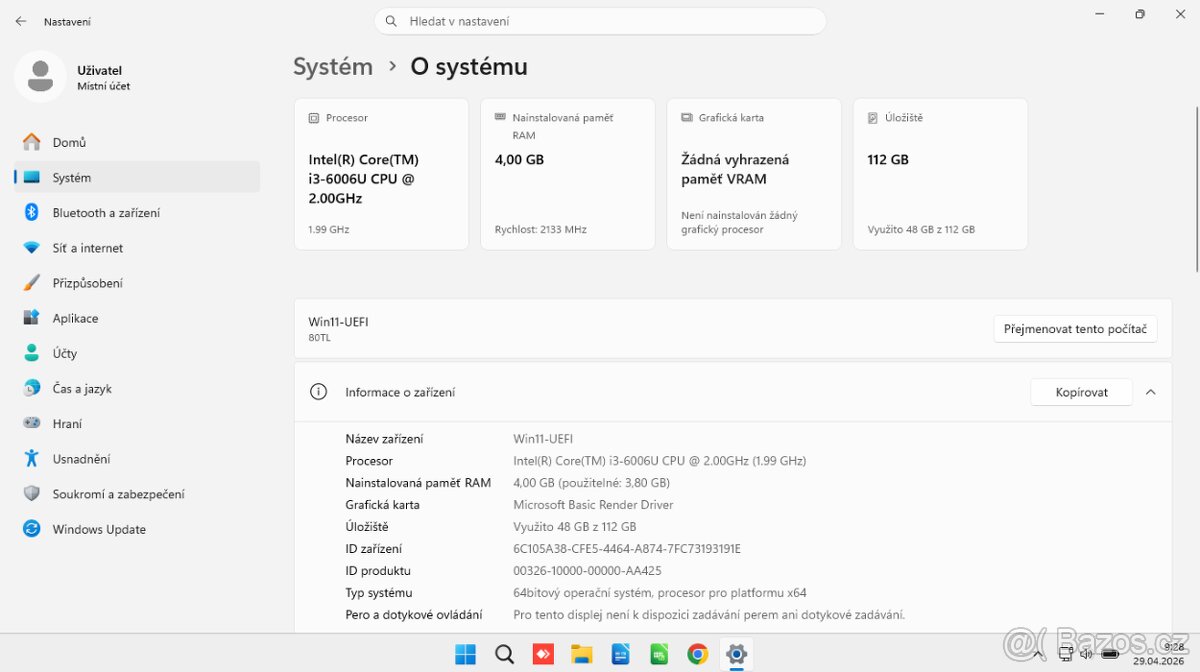Go to Domů in the sidebar
Image resolution: width=1200 pixels, height=672 pixels.
coord(31,141)
